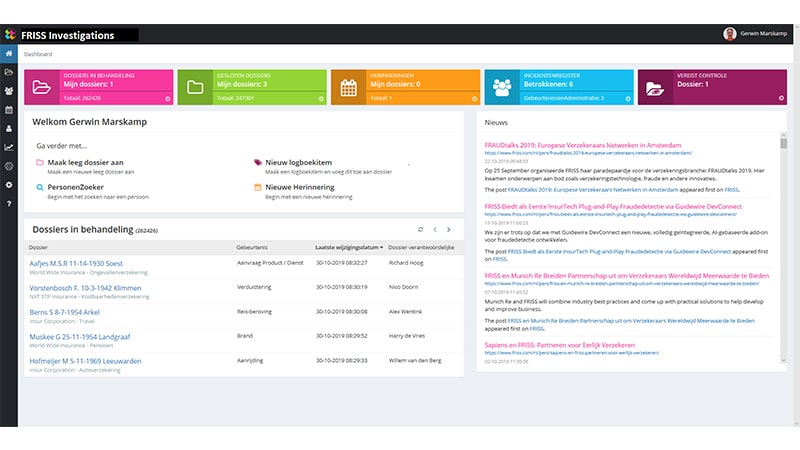Viewport: 800px width, 450px height.
Task: Open the single person sidebar icon
Action: [x=9, y=129]
